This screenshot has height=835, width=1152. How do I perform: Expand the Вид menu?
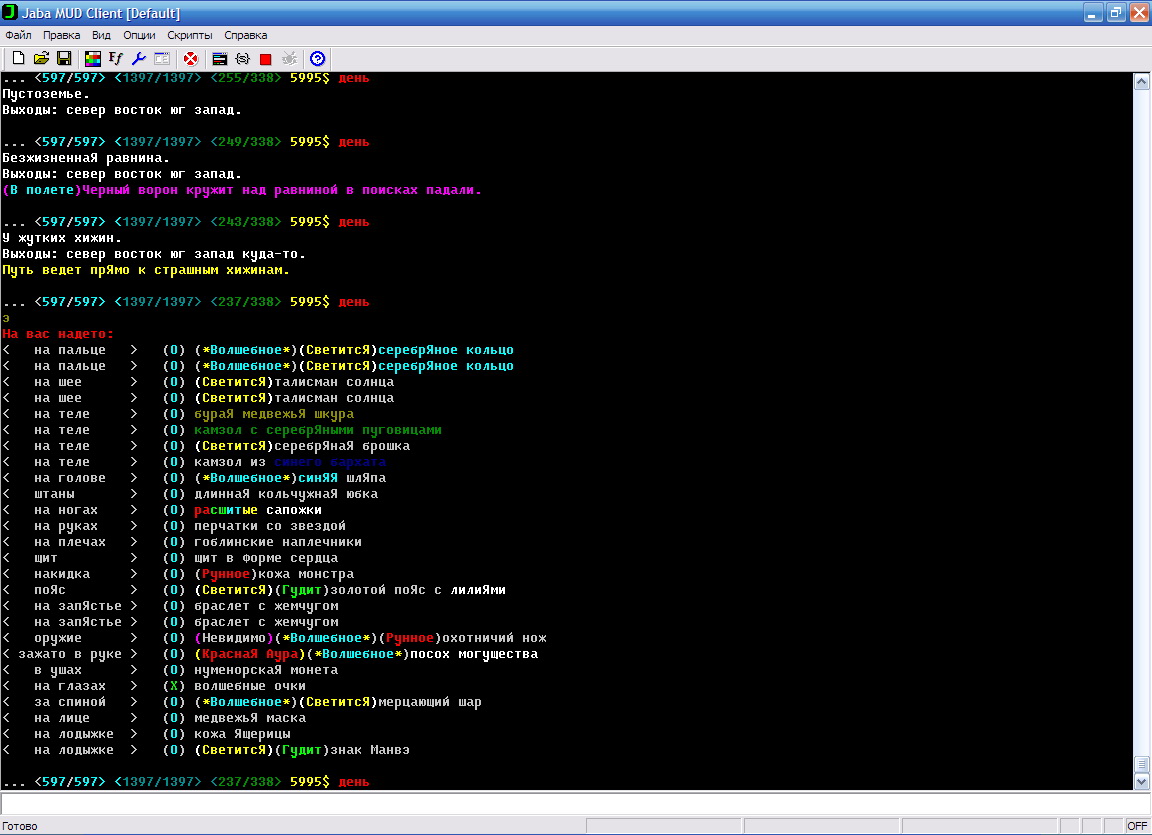pos(101,35)
